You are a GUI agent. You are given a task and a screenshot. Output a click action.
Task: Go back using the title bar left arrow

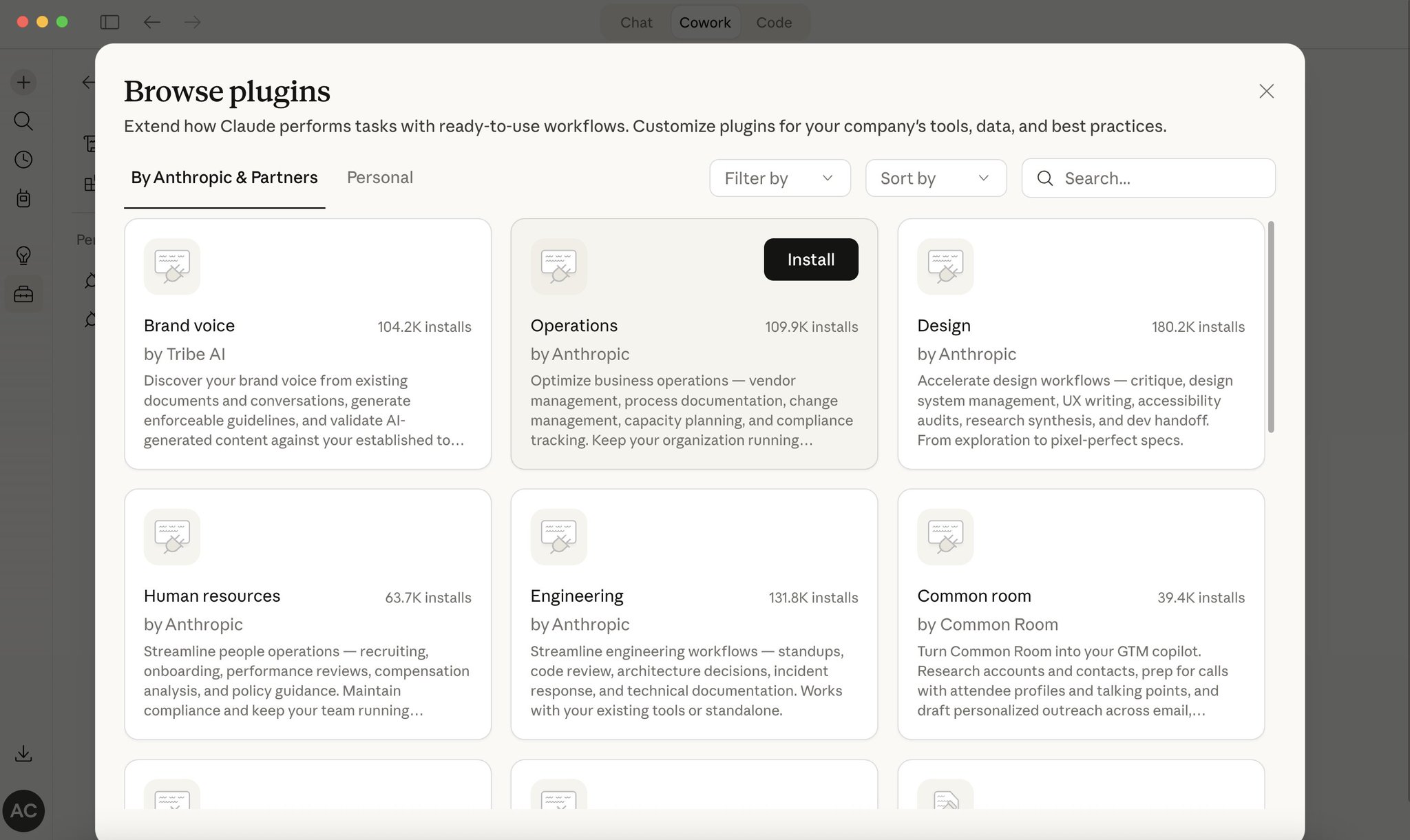(151, 22)
